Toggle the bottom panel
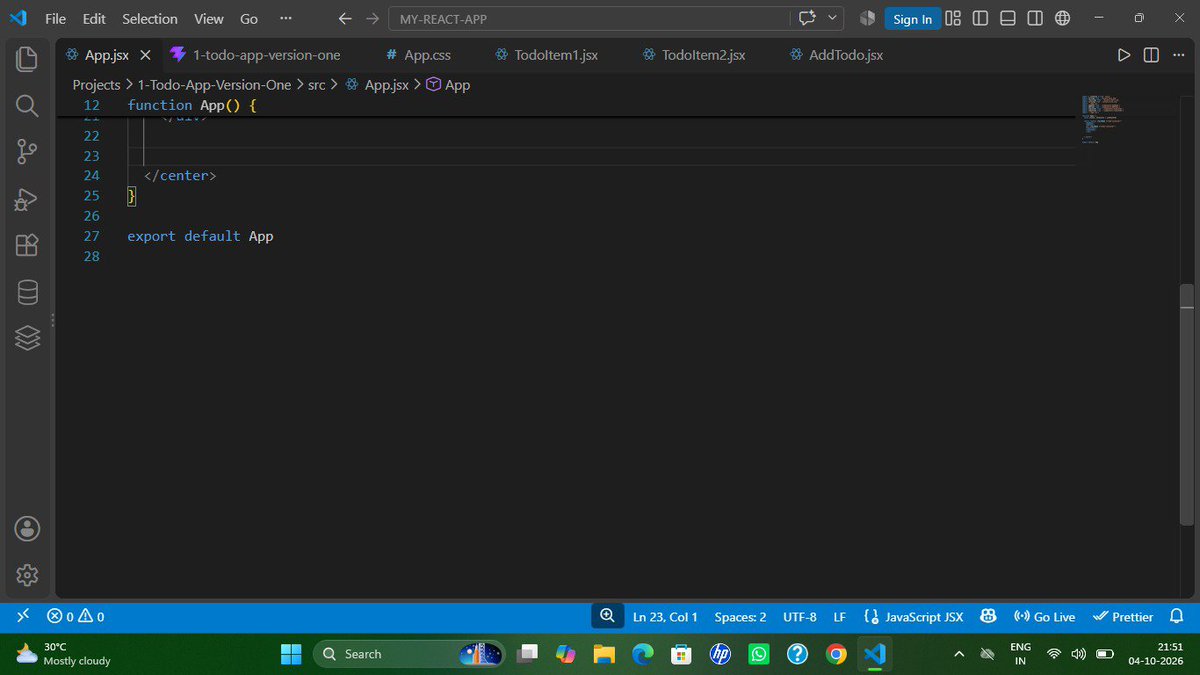Image resolution: width=1200 pixels, height=675 pixels. tap(1008, 18)
